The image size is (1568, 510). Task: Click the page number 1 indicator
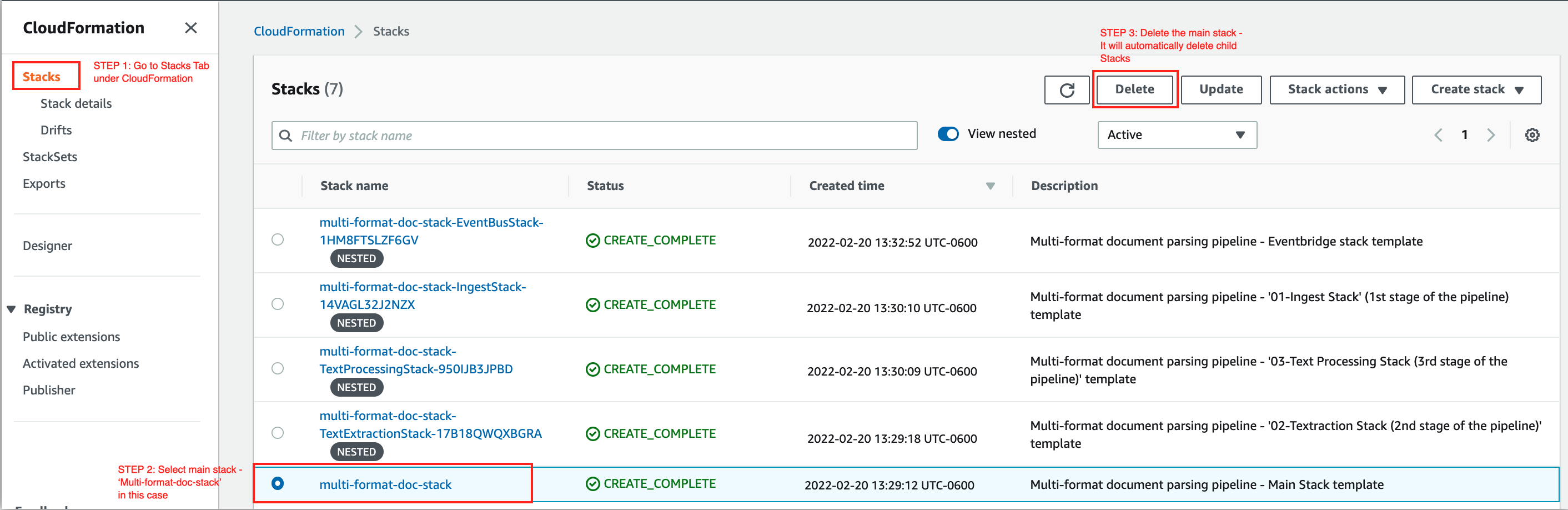1465,135
